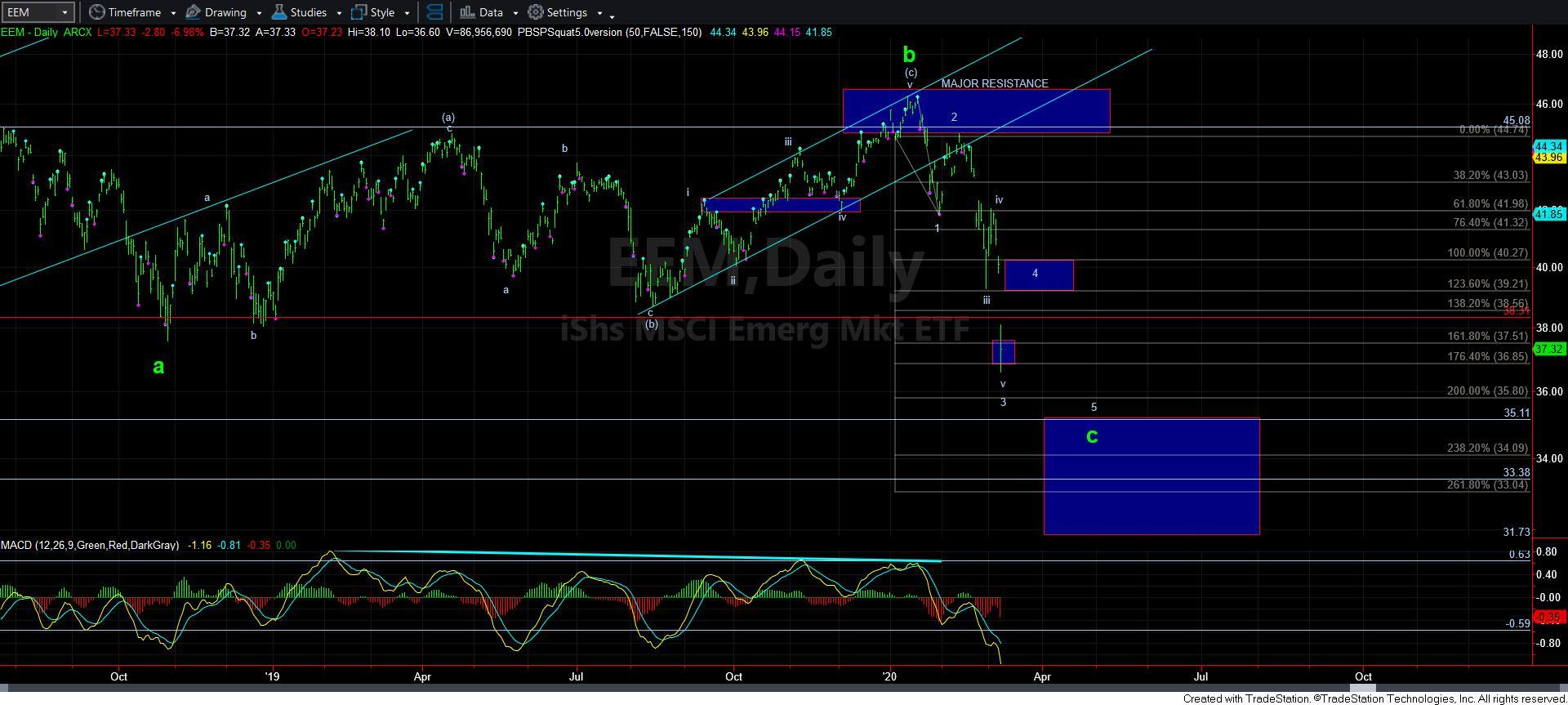Viewport: 1568px width, 705px height.
Task: Click the 123.60% (39.21) Fibonacci label
Action: (x=1486, y=283)
